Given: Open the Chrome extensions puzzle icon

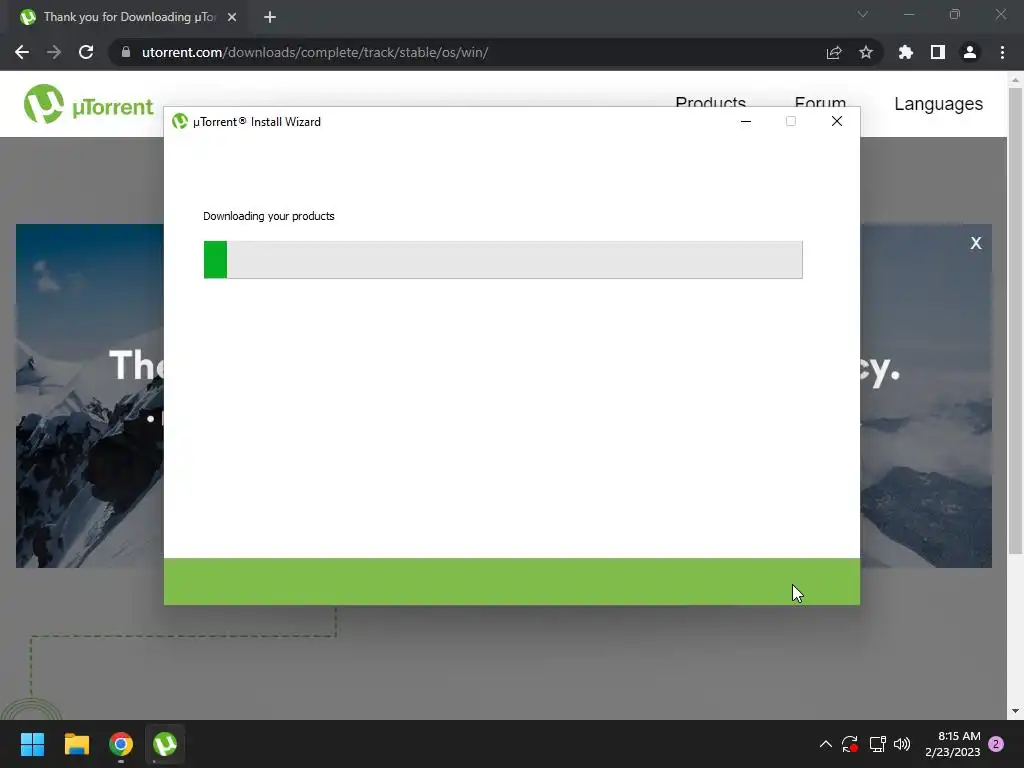Looking at the screenshot, I should tap(906, 52).
